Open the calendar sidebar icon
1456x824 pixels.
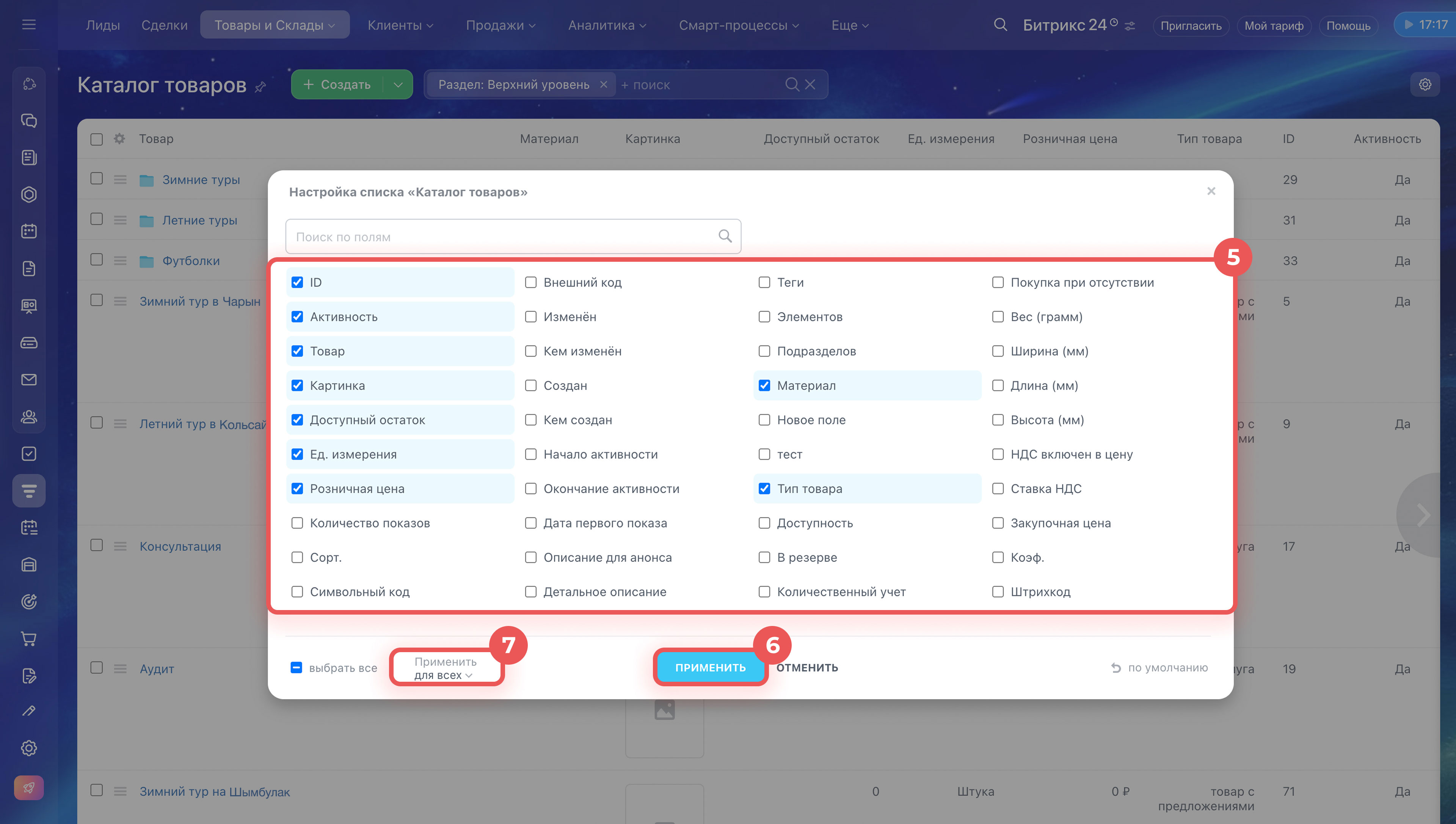click(29, 231)
